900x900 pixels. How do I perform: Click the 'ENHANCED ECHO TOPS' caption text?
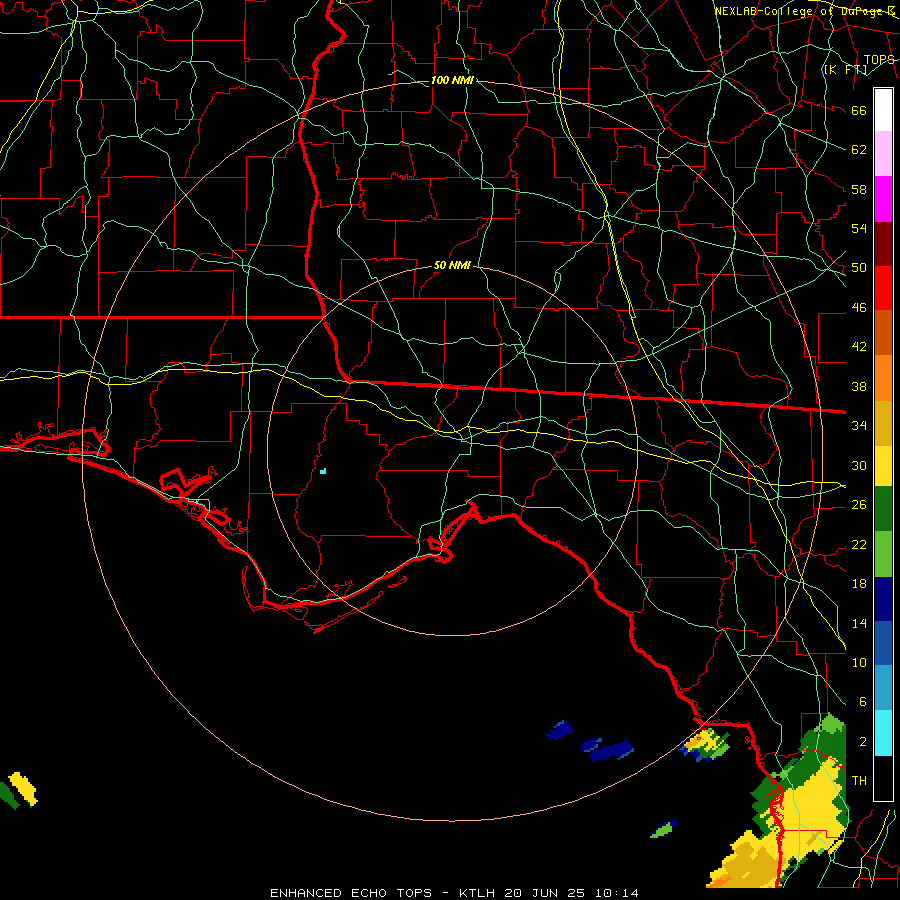point(351,893)
